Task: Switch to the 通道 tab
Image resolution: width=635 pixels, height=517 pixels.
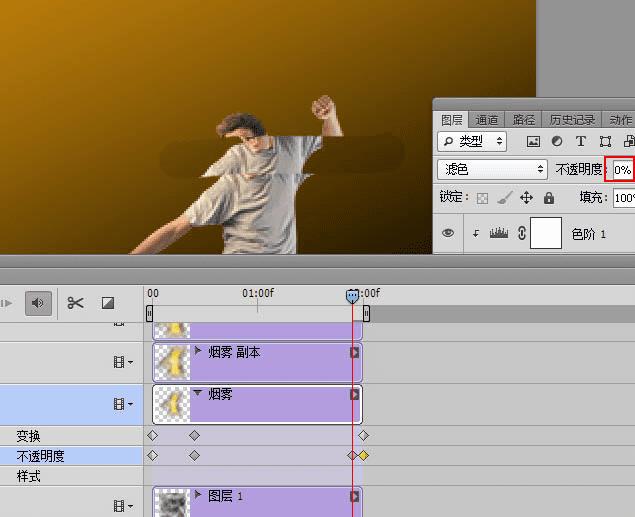Action: tap(487, 120)
